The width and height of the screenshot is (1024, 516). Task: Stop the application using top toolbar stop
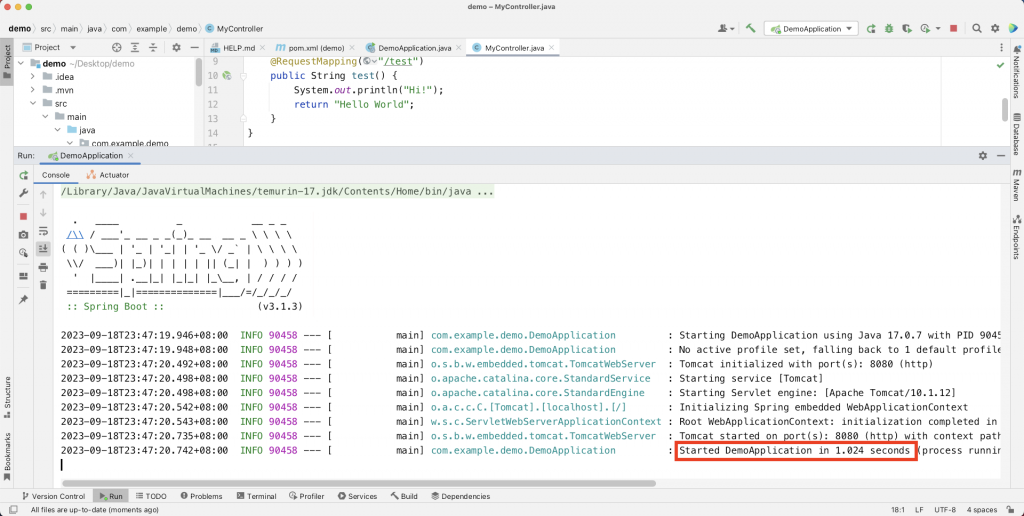[953, 29]
